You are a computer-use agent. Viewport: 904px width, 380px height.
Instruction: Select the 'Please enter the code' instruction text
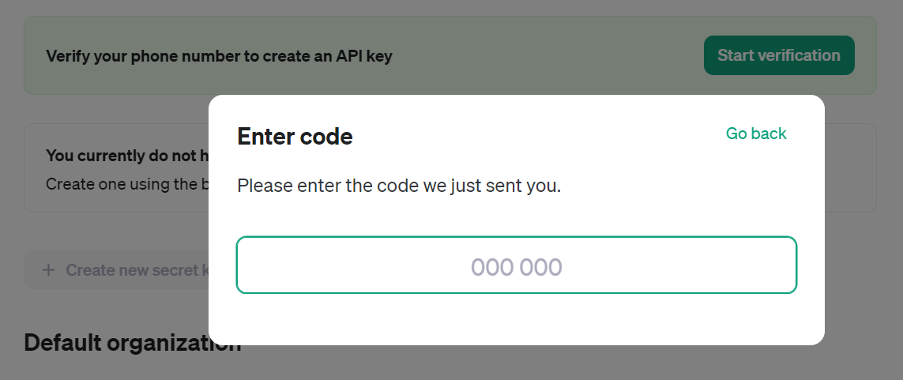point(399,186)
